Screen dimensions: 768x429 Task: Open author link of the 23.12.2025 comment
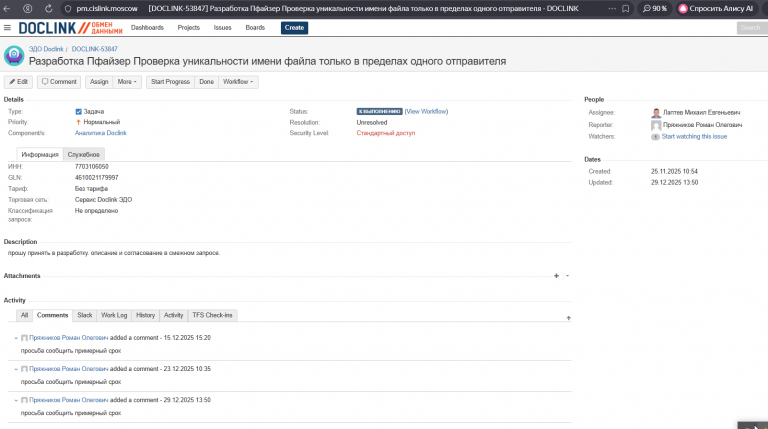(x=68, y=369)
